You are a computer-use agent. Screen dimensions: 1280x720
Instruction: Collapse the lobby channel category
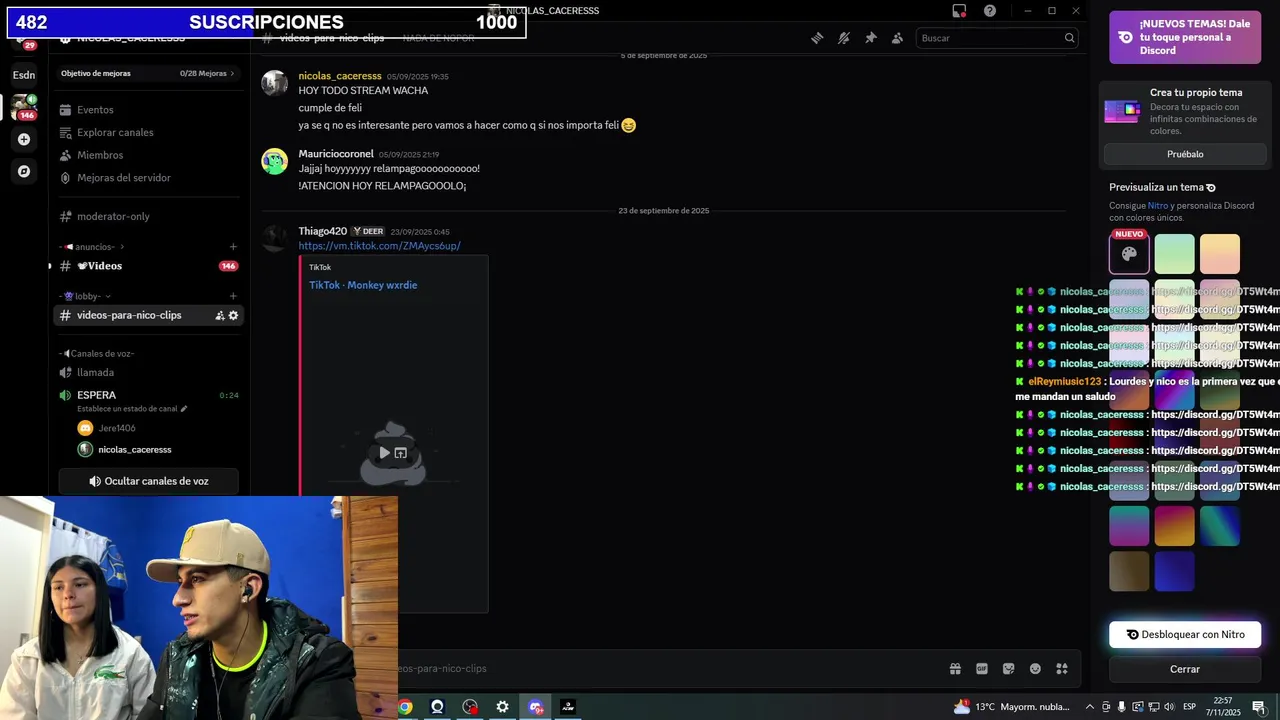(x=85, y=296)
